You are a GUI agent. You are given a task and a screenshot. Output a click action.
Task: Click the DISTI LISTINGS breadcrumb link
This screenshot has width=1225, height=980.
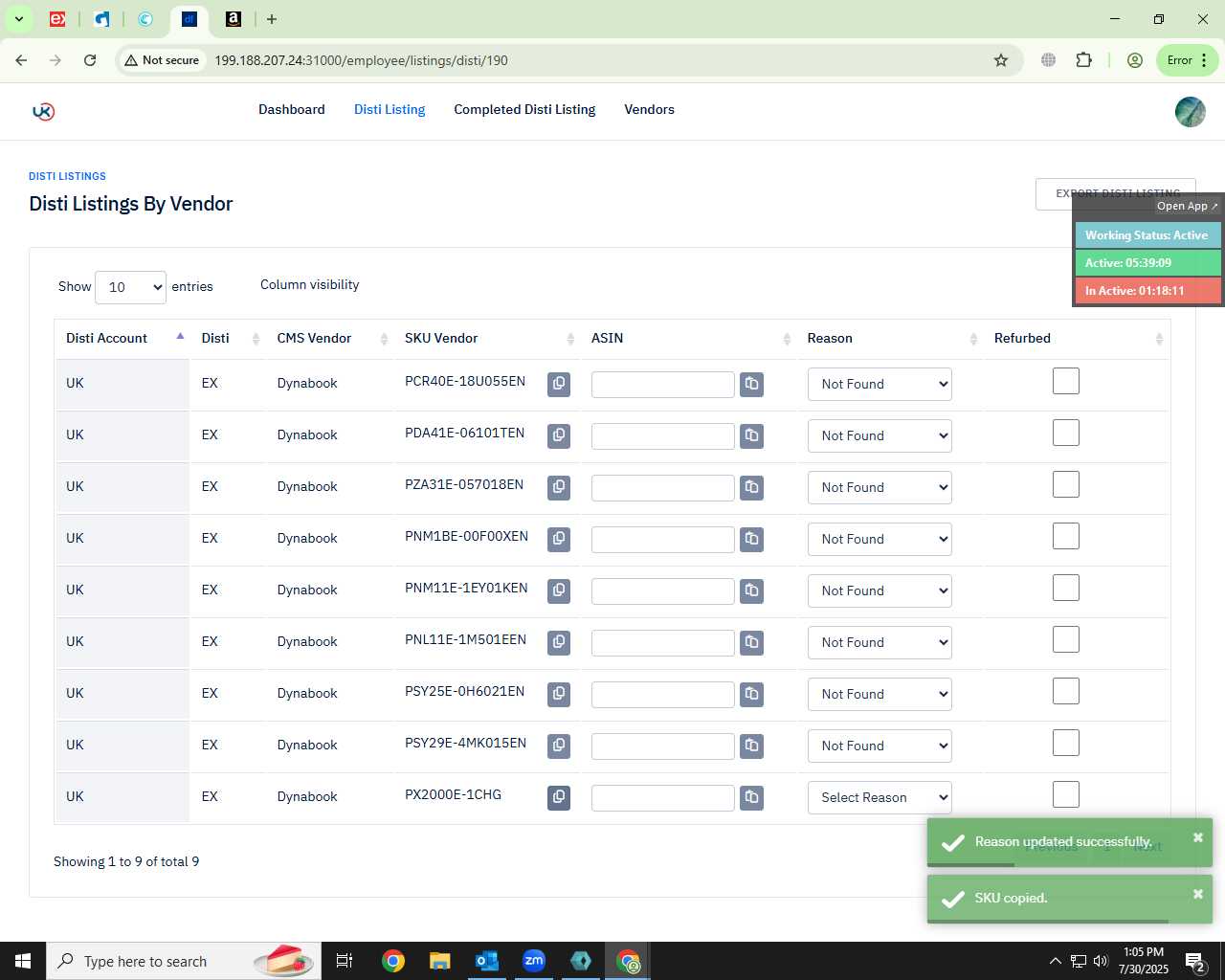point(67,176)
